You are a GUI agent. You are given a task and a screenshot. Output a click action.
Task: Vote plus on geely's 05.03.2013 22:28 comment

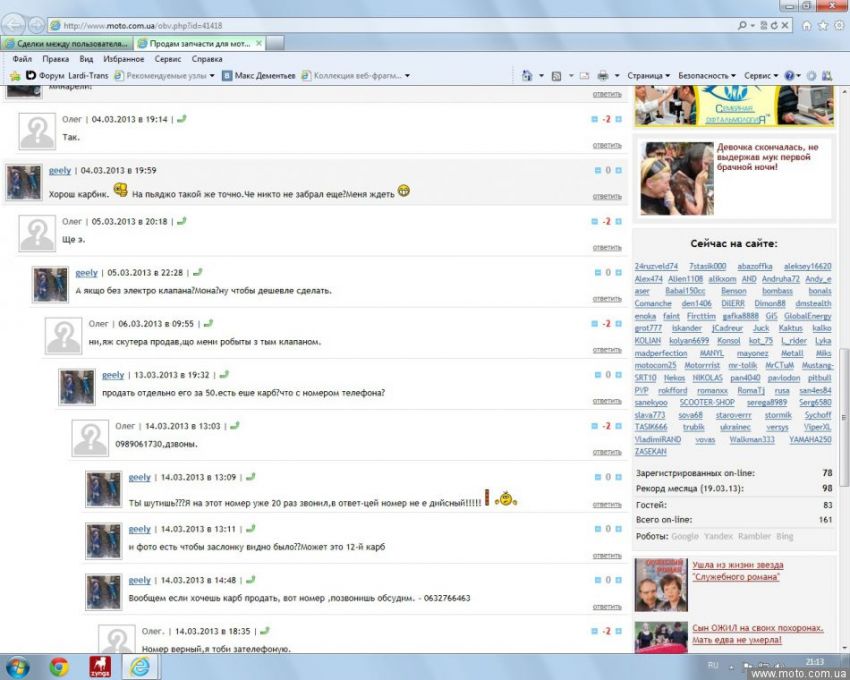(x=619, y=273)
